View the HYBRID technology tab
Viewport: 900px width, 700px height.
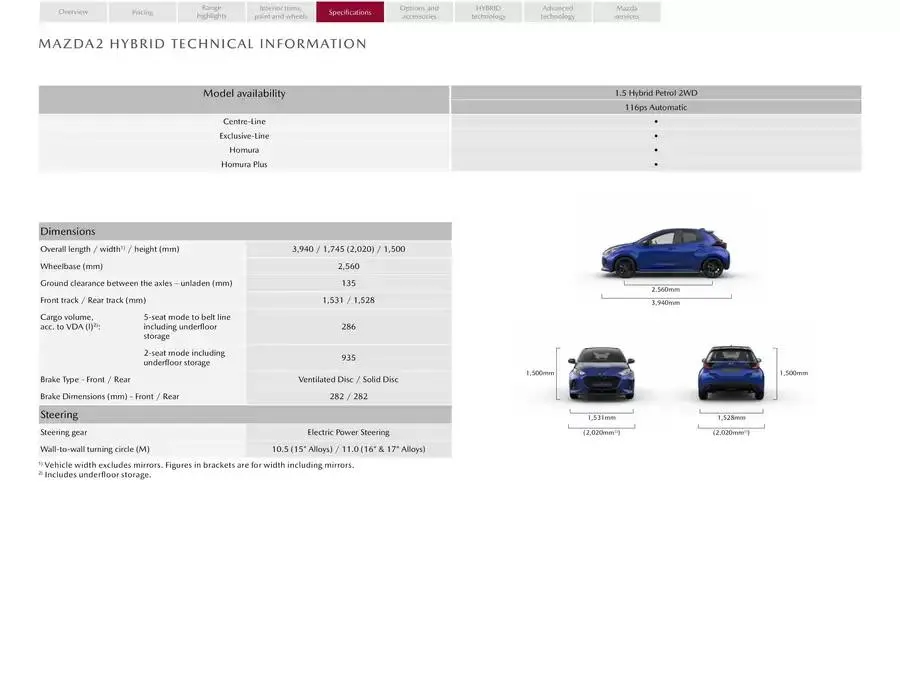[x=487, y=11]
